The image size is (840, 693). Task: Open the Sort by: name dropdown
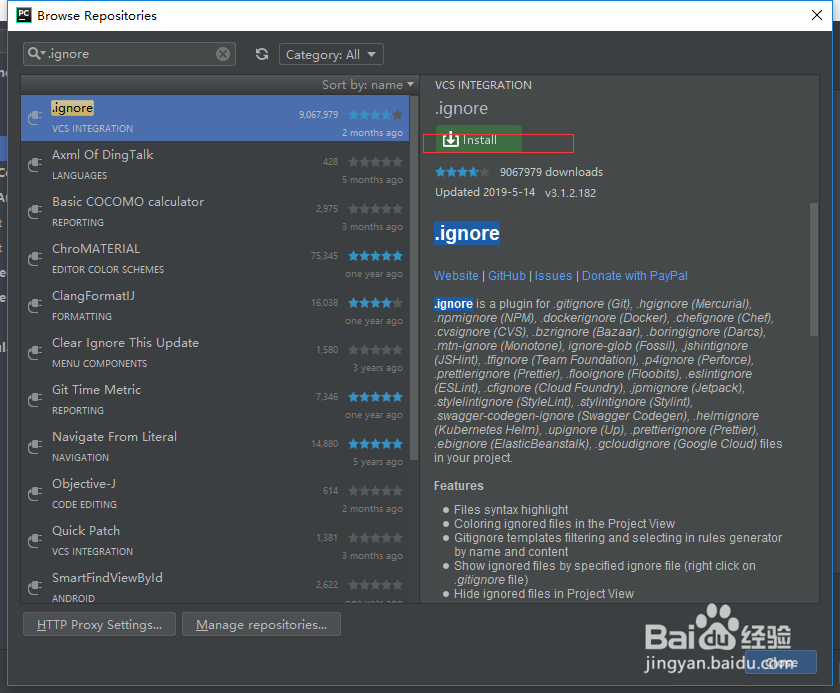[368, 85]
